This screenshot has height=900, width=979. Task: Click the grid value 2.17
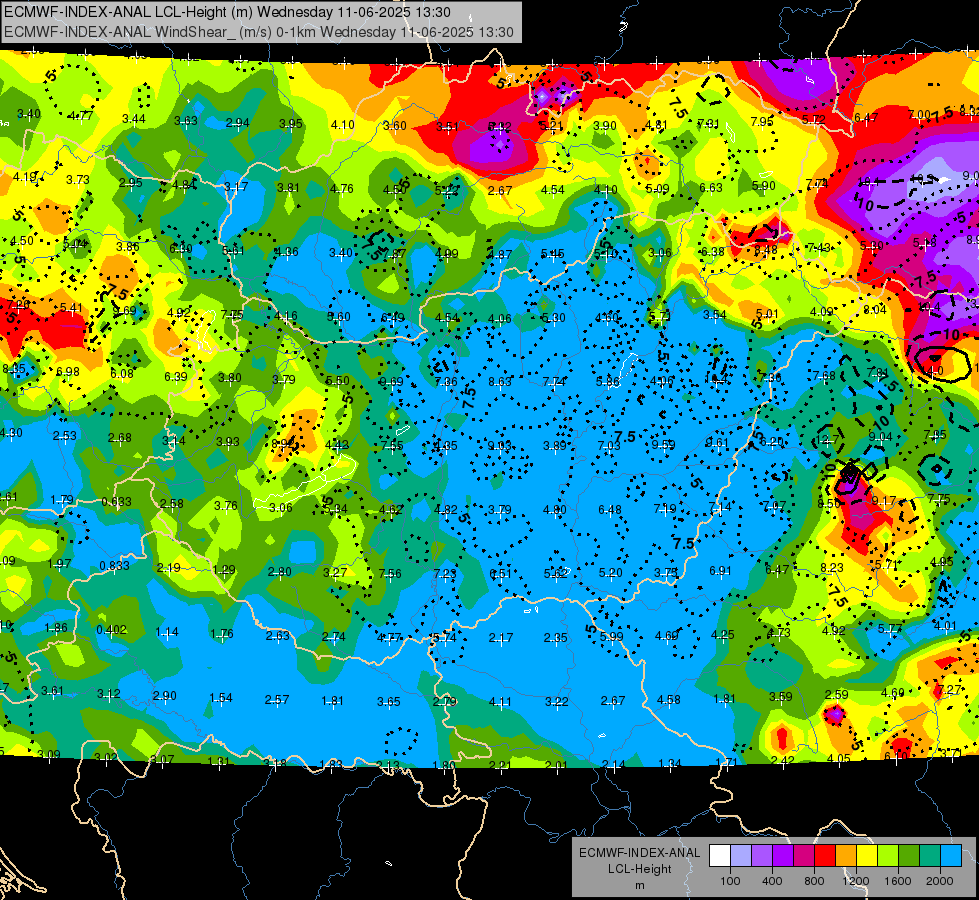click(501, 638)
